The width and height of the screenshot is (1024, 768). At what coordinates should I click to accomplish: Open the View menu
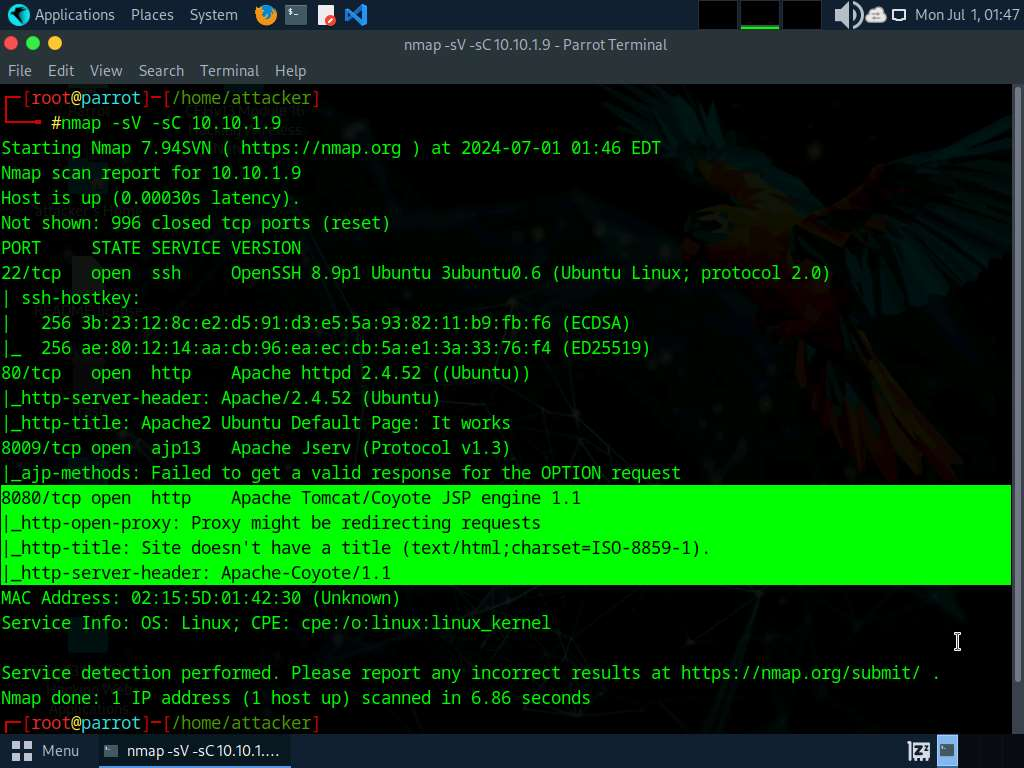click(106, 71)
